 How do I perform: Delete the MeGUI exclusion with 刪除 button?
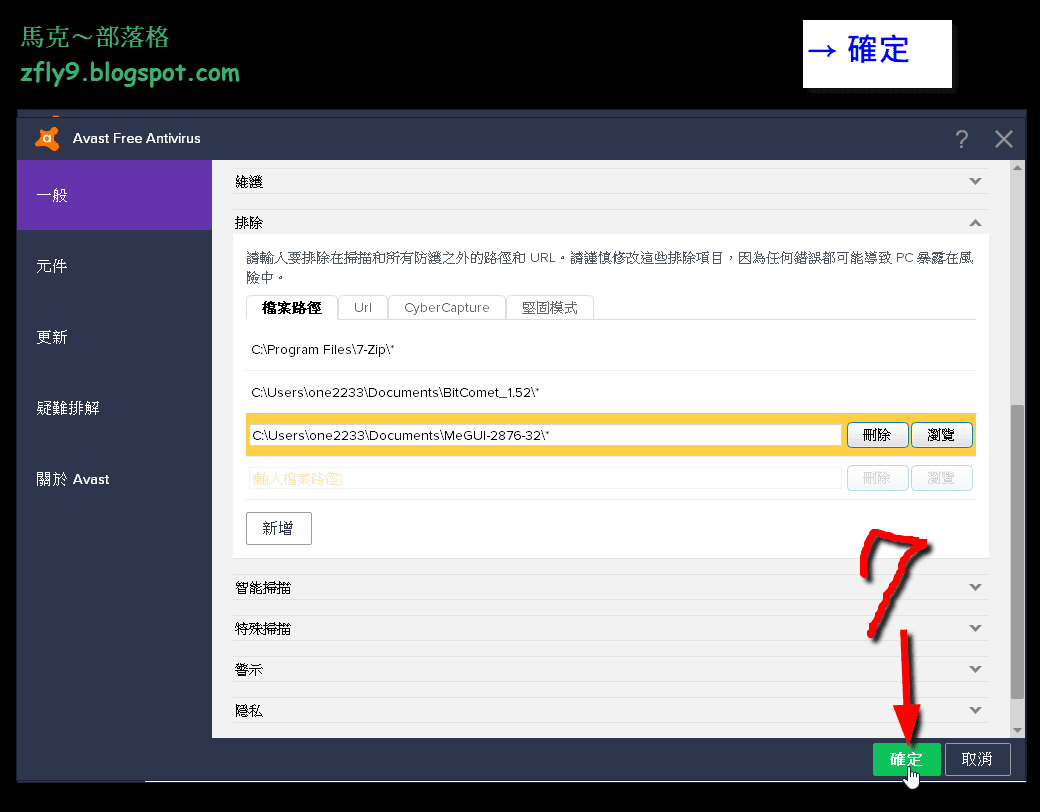click(x=877, y=435)
